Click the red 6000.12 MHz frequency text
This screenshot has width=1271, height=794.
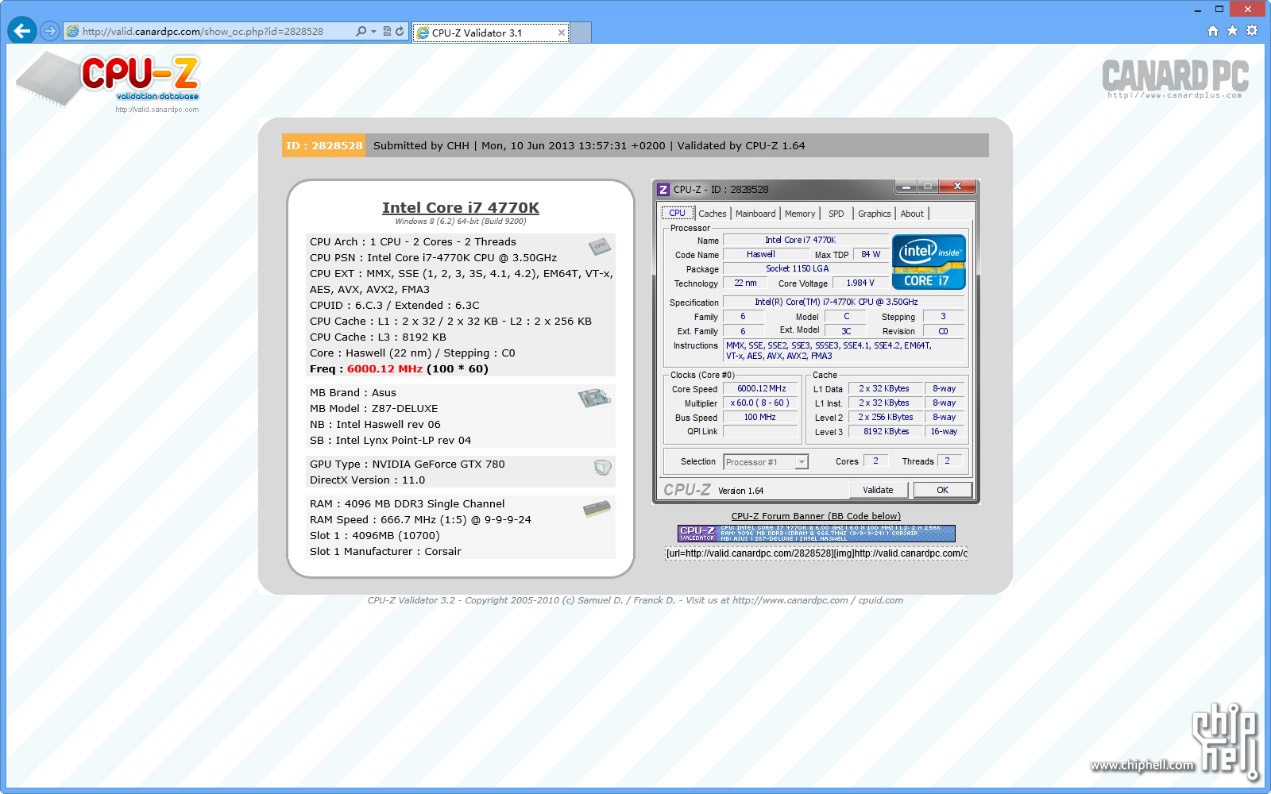[x=385, y=369]
